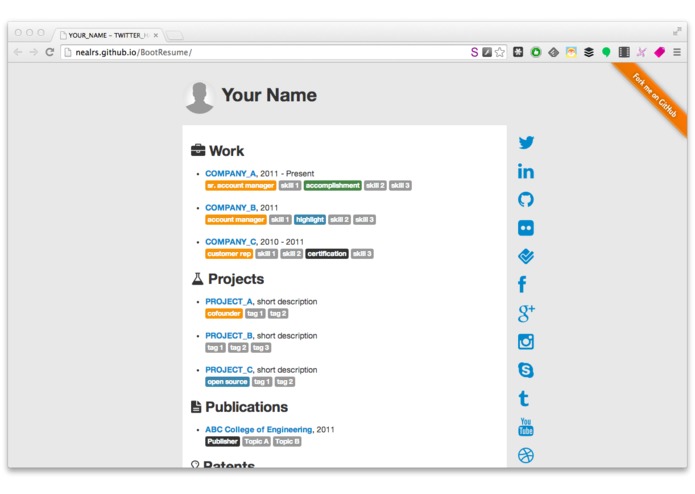This screenshot has width=695, height=494.
Task: Click the black Publisher label
Action: [223, 441]
